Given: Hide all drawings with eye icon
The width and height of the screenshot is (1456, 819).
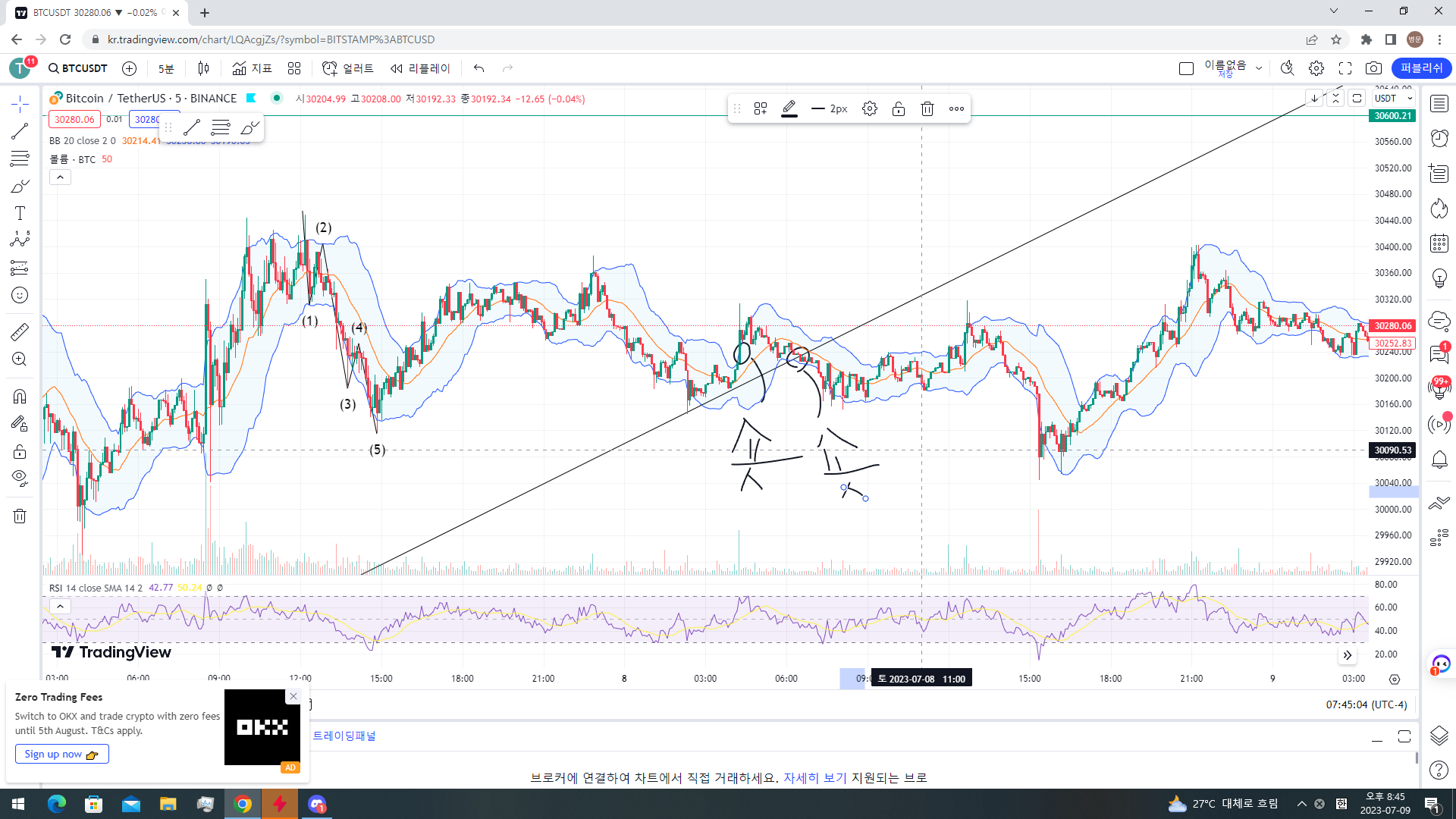Looking at the screenshot, I should (x=20, y=478).
